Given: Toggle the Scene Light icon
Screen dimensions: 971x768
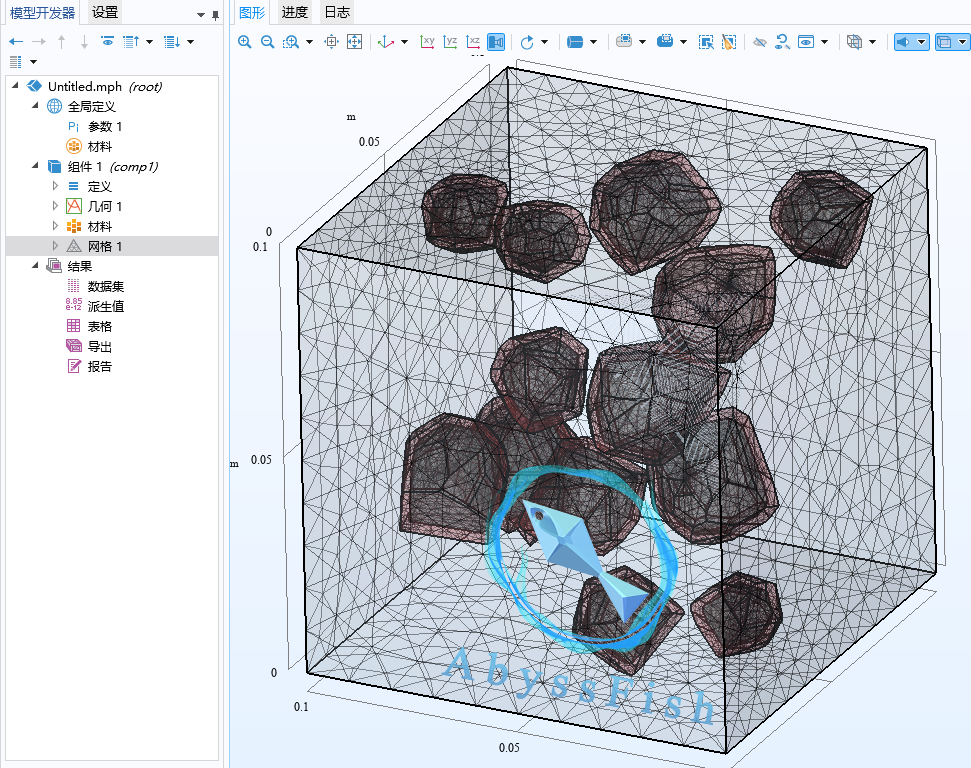Looking at the screenshot, I should click(901, 42).
